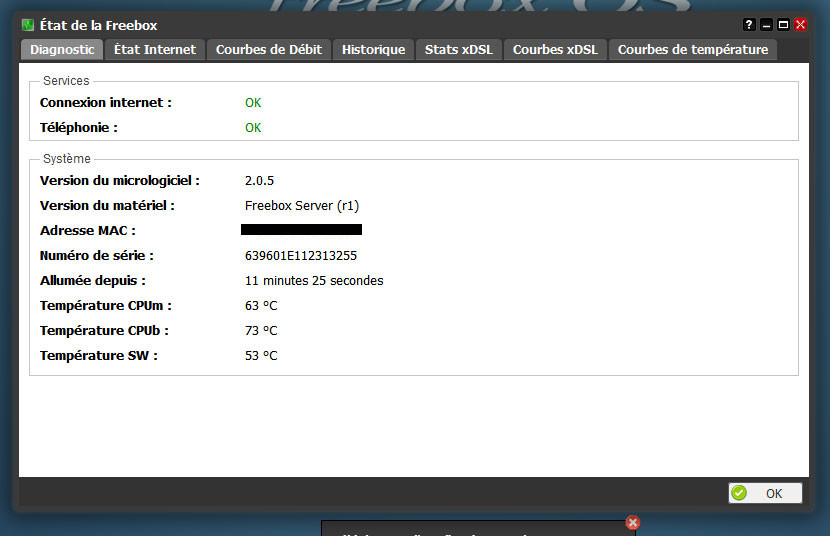The width and height of the screenshot is (830, 536).
Task: Select serial number 639601E112313255
Action: pos(301,256)
